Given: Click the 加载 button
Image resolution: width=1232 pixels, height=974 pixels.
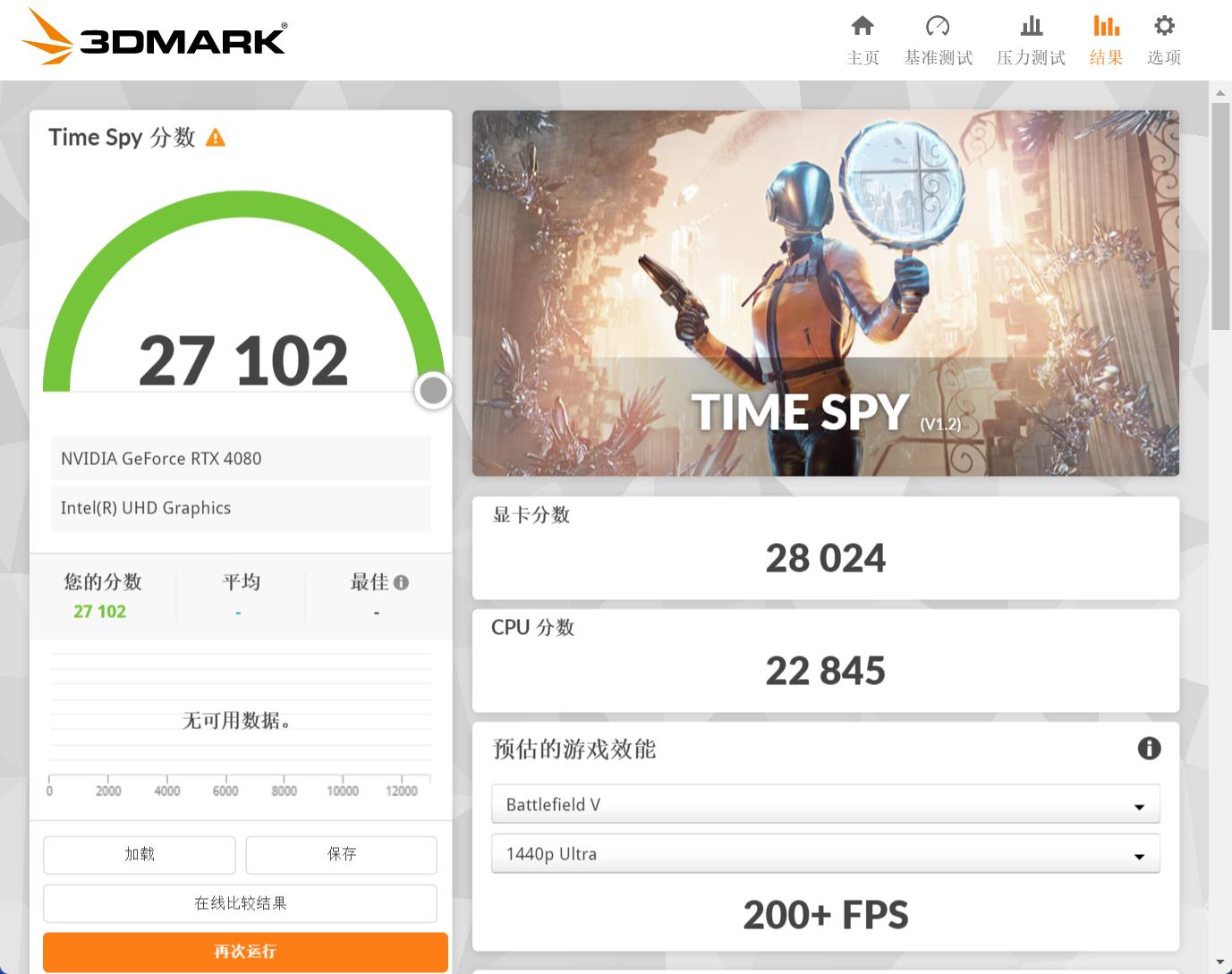Looking at the screenshot, I should point(139,854).
